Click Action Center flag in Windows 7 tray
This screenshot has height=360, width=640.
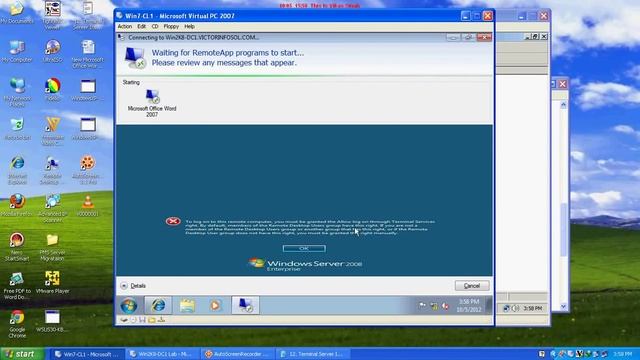[422, 306]
